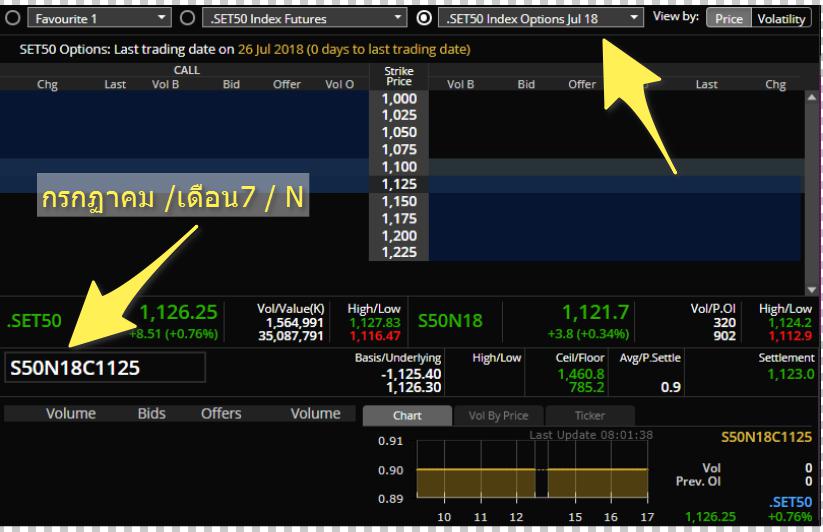Select the Favourite 1 radio button
823x532 pixels.
[13, 18]
